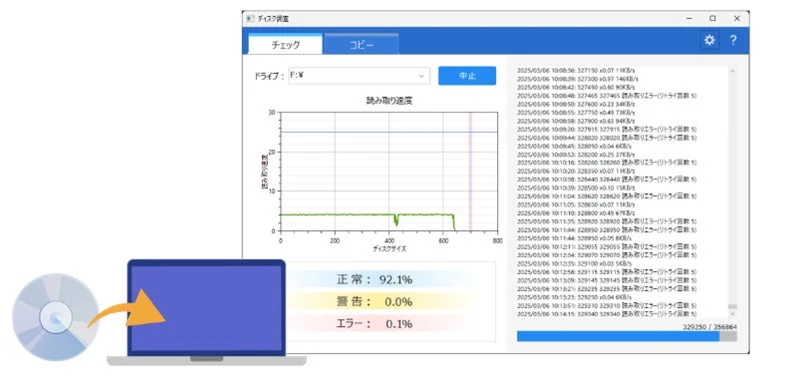Viewport: 788px width, 376px height.
Task: Select log row 10:08:39 327300 146KB/s
Action: 578,78
